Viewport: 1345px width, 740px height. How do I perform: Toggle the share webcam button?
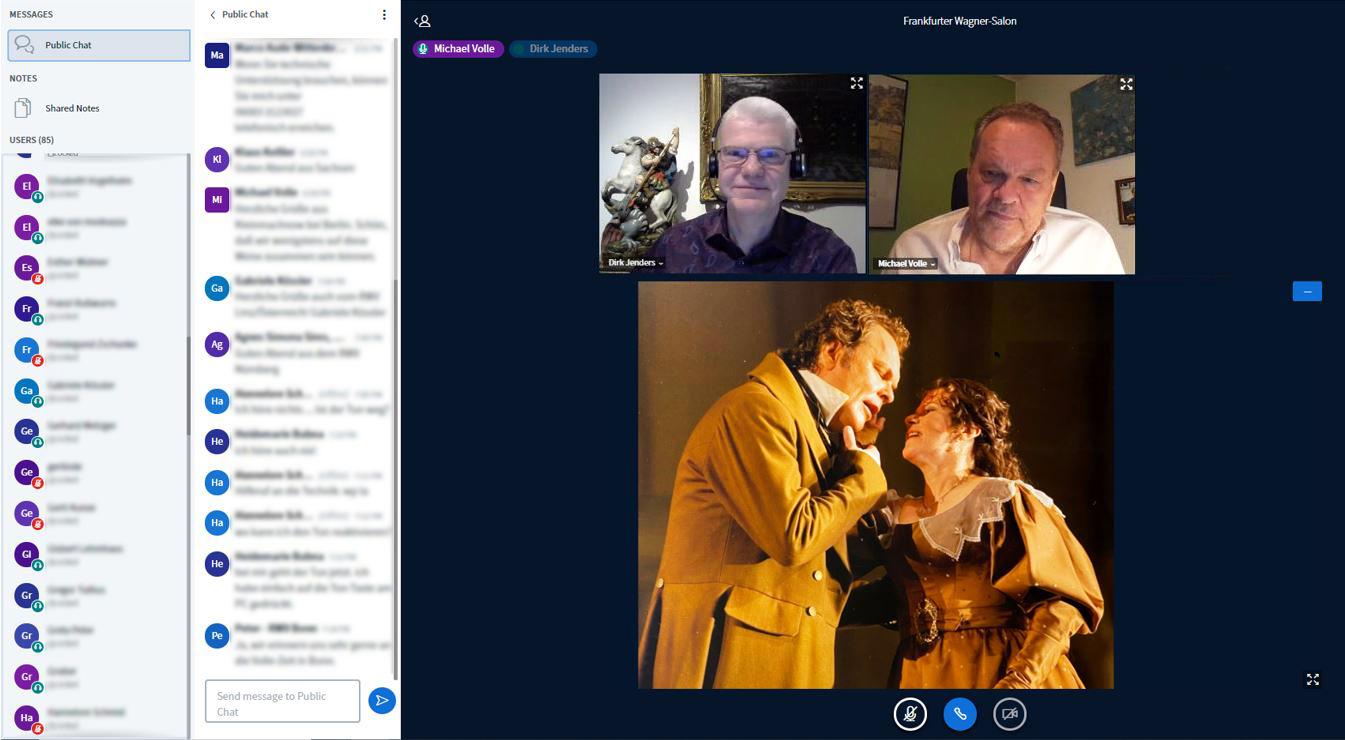[x=1010, y=714]
